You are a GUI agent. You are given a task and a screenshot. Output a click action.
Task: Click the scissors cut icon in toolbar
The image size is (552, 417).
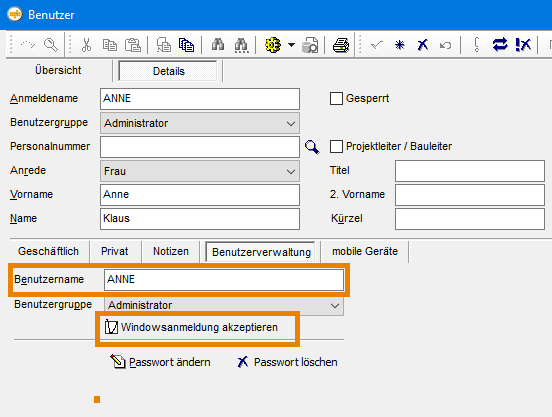coord(86,45)
